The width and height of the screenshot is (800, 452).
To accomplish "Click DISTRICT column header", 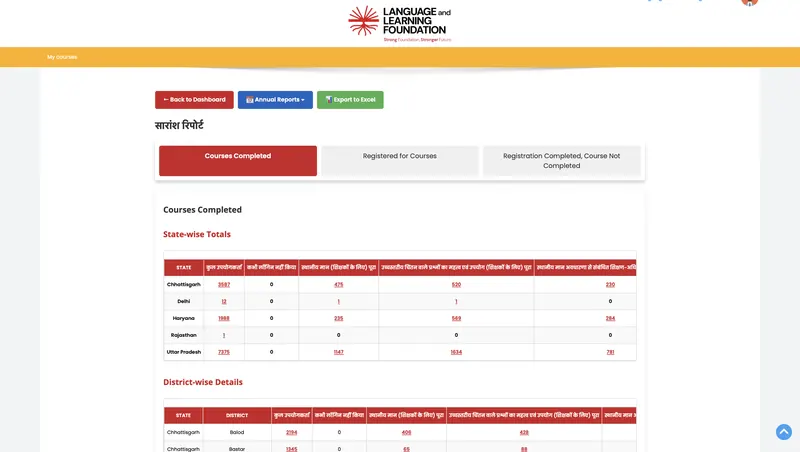I will pos(237,415).
